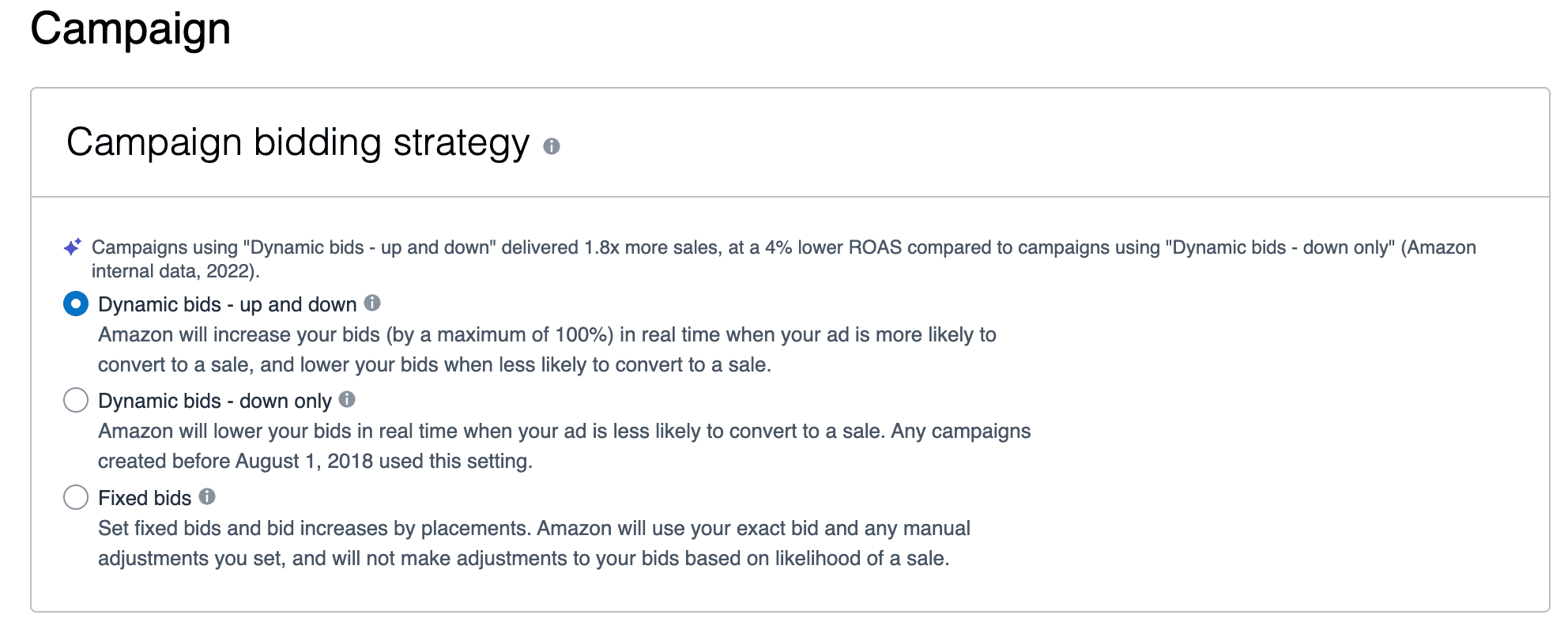This screenshot has height=626, width=1568.
Task: Open info icon beside Campaign bidding strategy heading
Action: pos(552,146)
